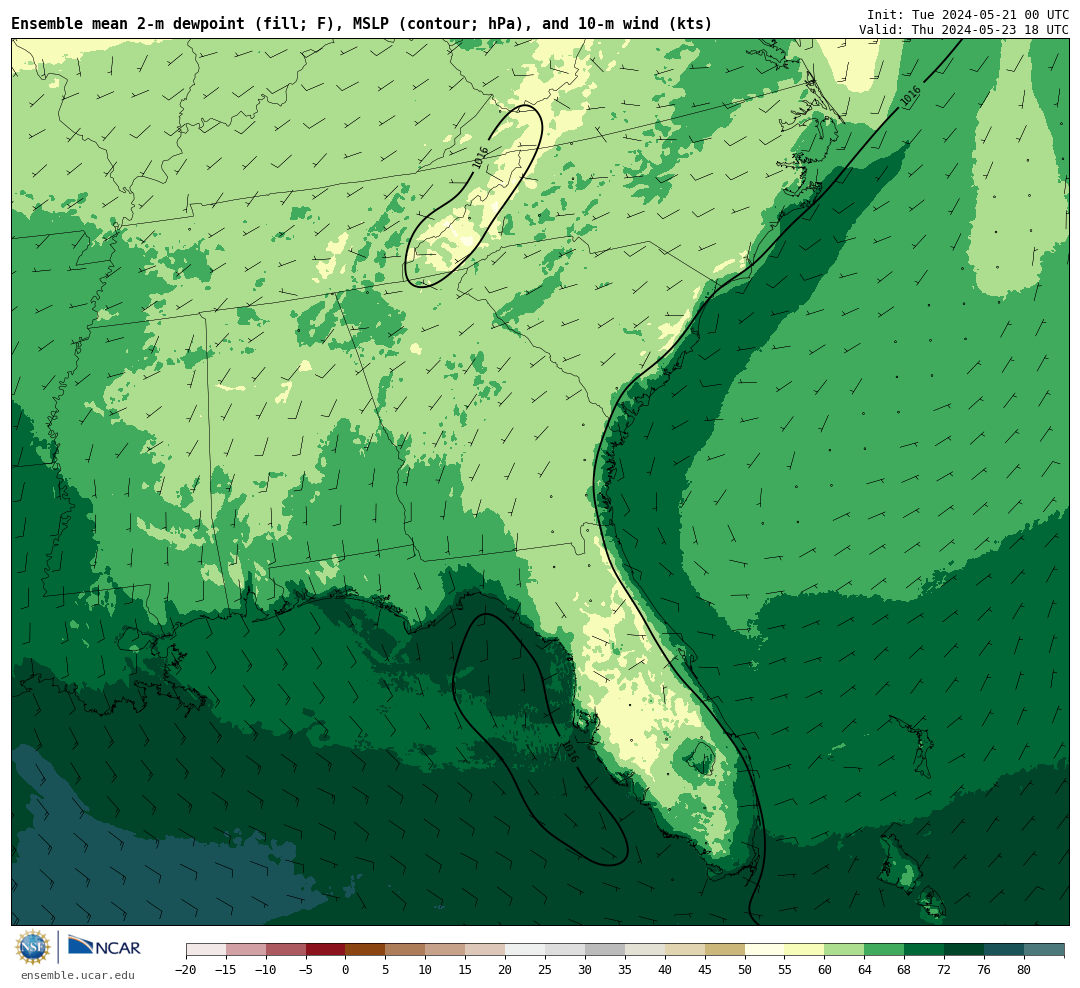Click the '35' colorbar tick label

625,969
